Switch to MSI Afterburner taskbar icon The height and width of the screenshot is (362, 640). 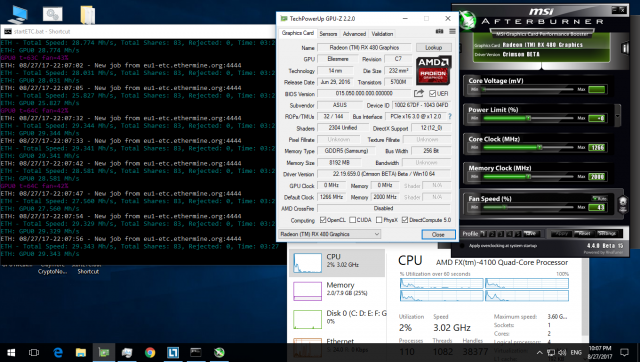pos(219,352)
